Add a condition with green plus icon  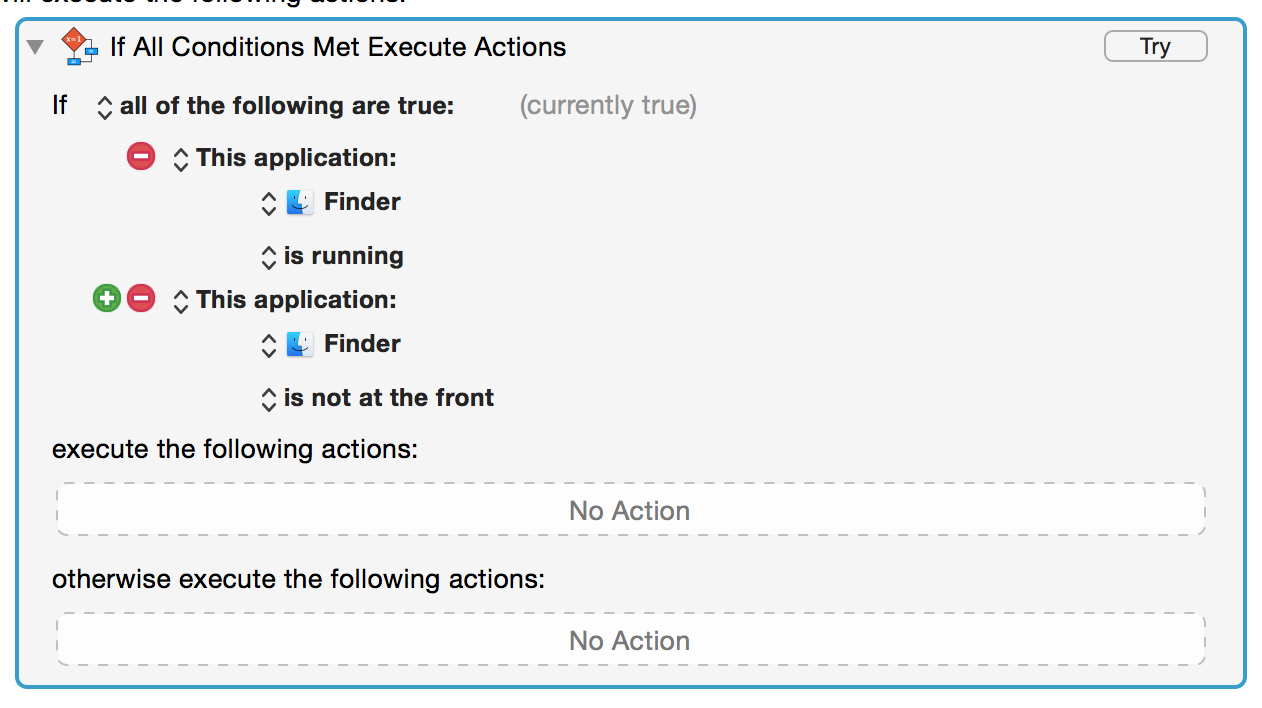(x=107, y=298)
